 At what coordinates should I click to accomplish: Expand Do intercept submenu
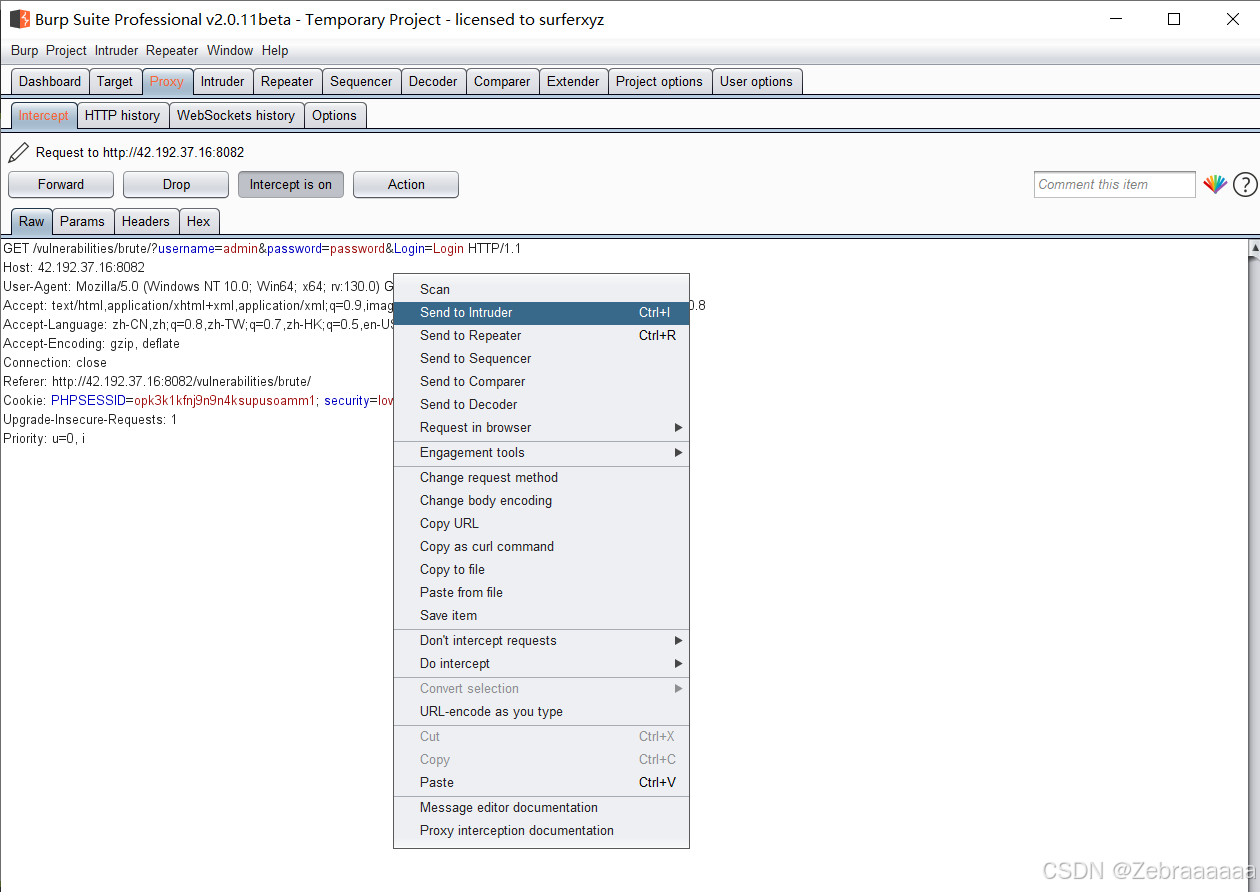point(541,663)
